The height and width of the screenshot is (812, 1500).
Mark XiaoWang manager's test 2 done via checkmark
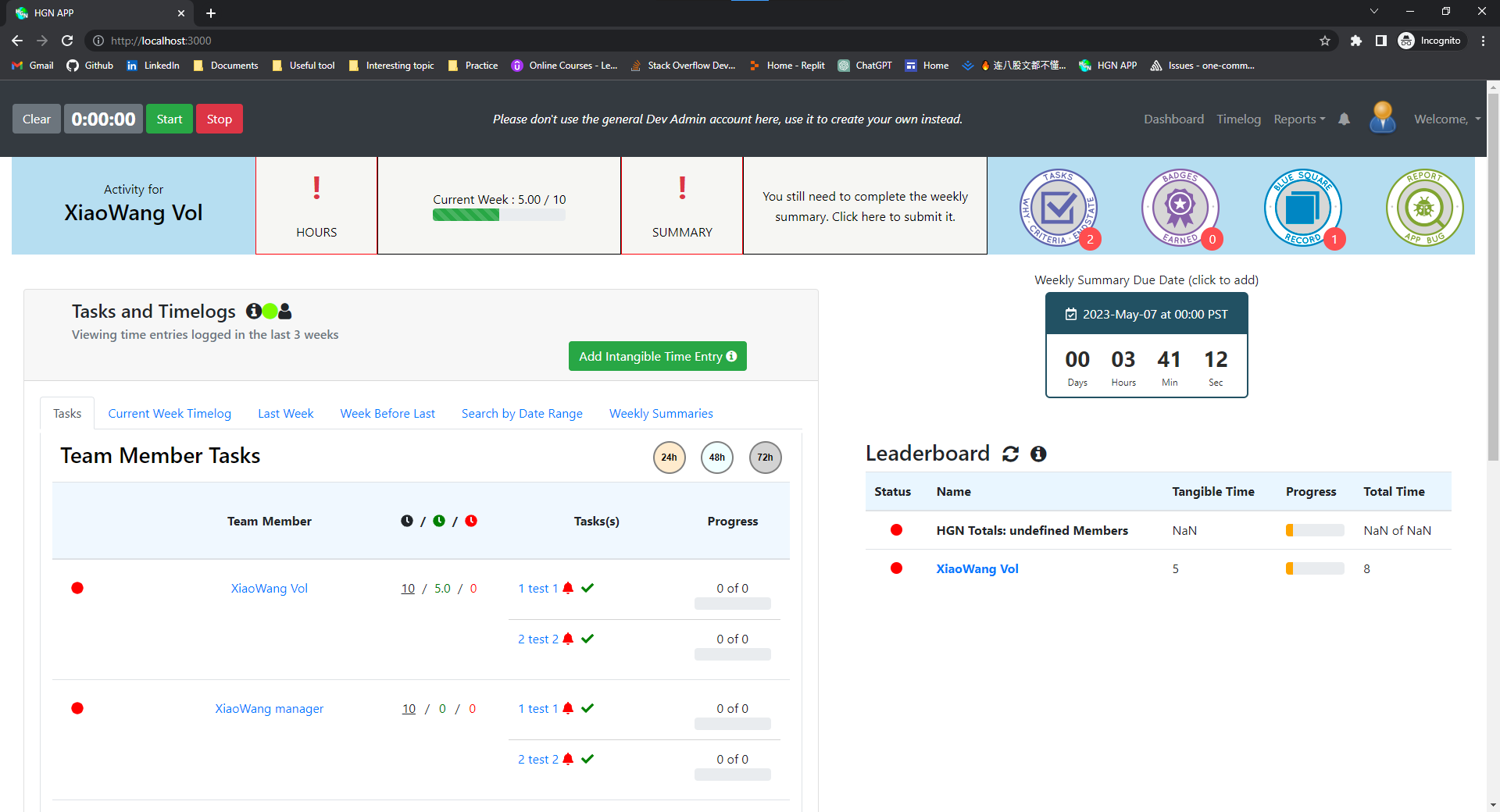(x=587, y=759)
